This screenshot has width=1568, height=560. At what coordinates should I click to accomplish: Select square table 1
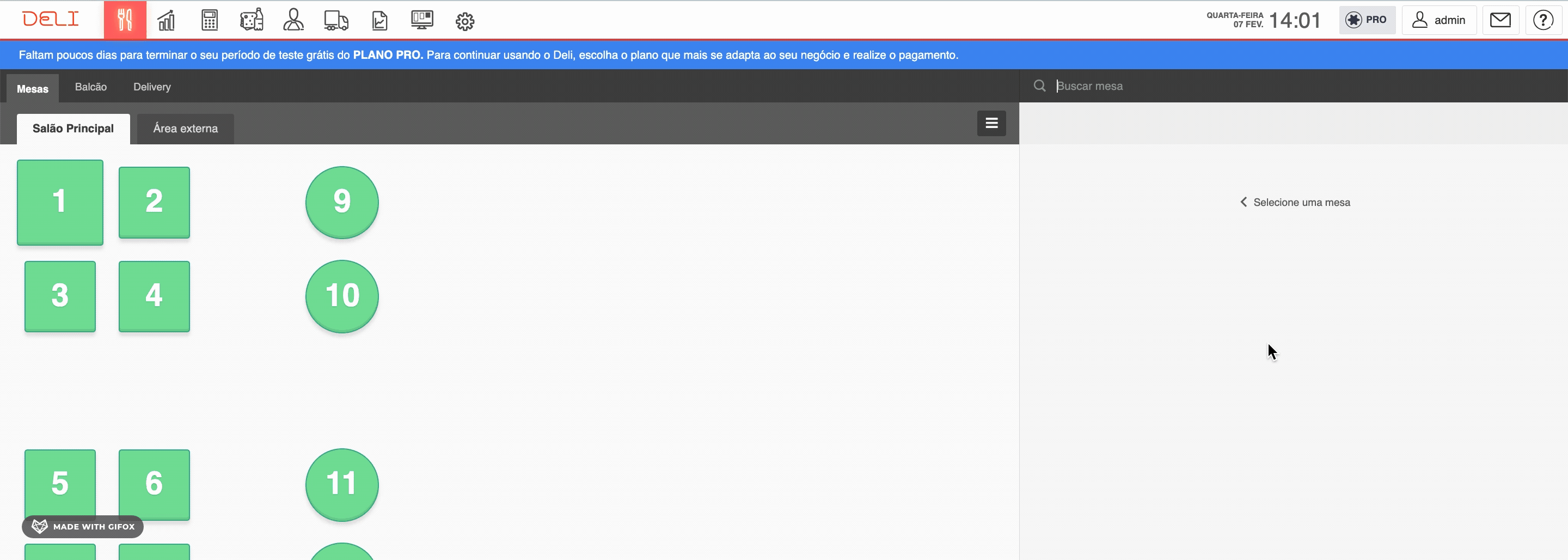click(x=60, y=202)
